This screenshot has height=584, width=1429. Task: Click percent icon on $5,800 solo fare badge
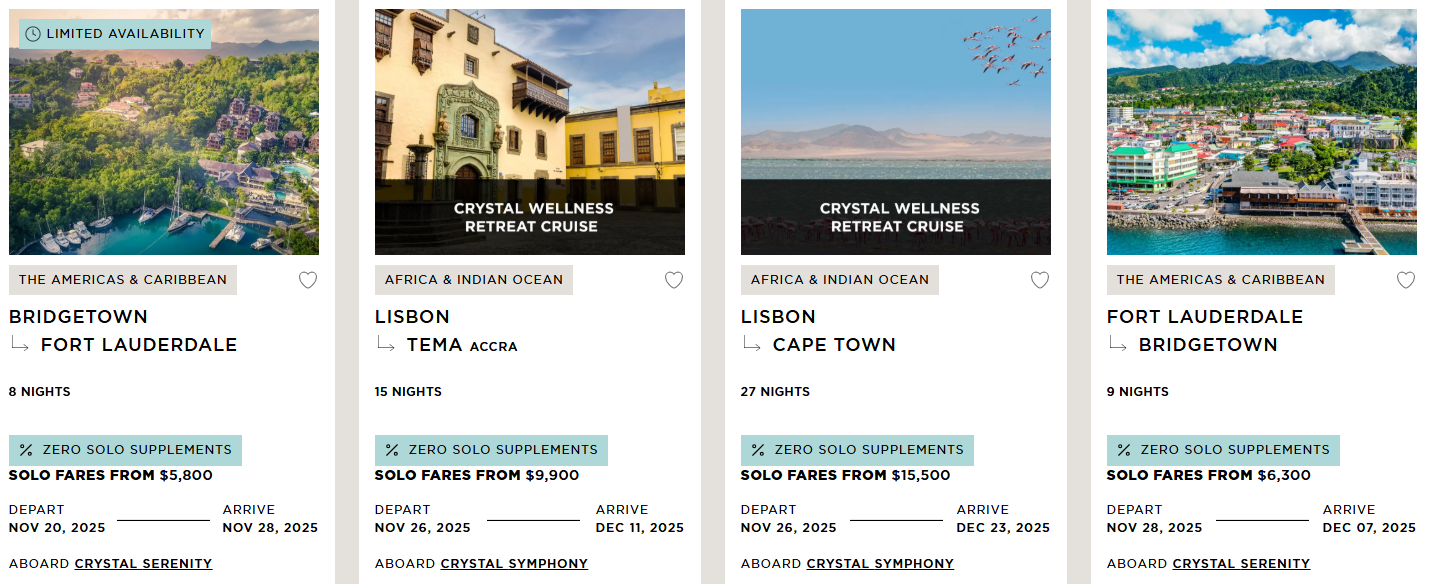coord(26,450)
